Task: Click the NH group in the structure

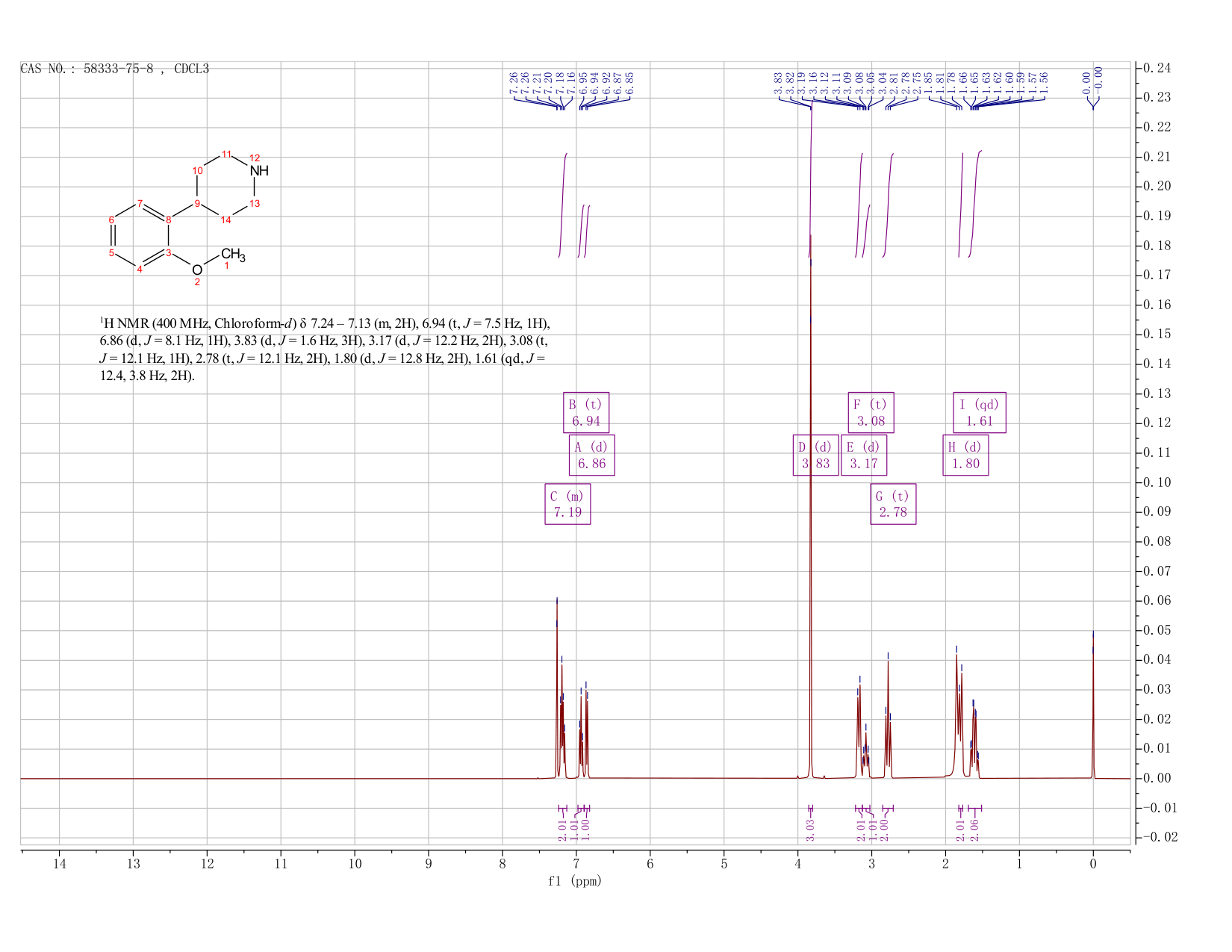Action: [258, 171]
